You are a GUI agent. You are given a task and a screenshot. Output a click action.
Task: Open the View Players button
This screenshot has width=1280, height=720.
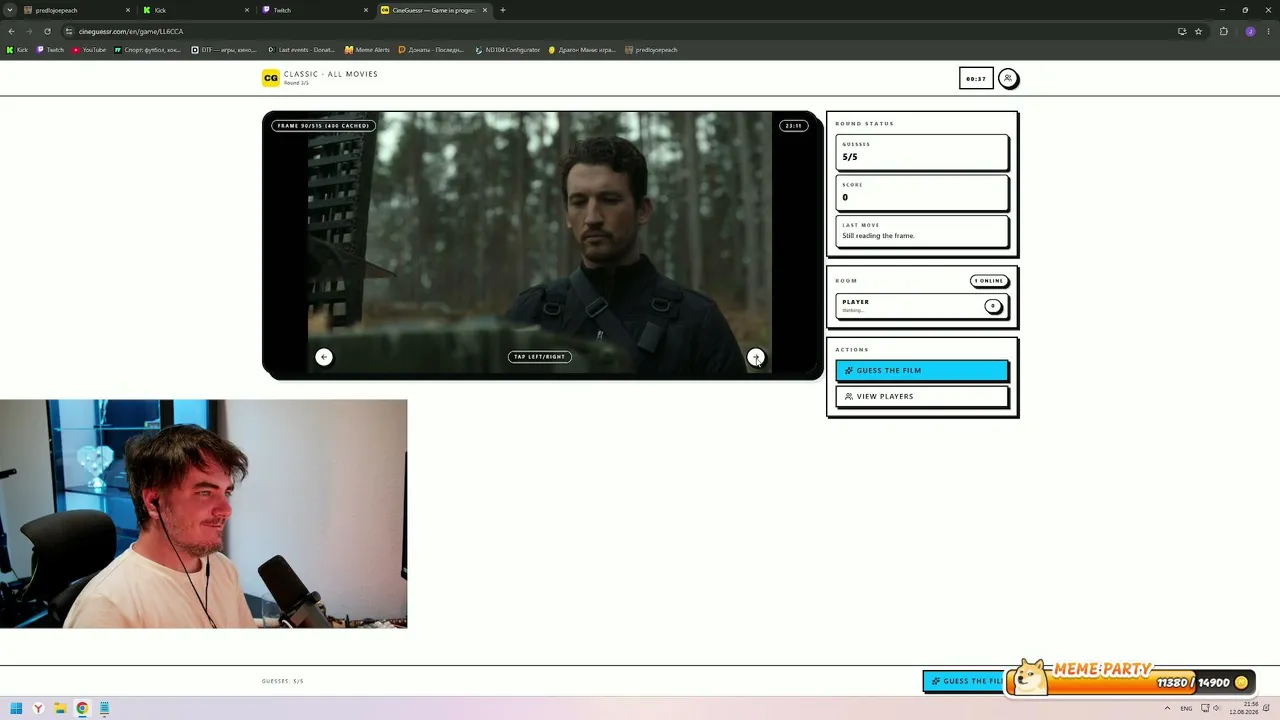(922, 396)
